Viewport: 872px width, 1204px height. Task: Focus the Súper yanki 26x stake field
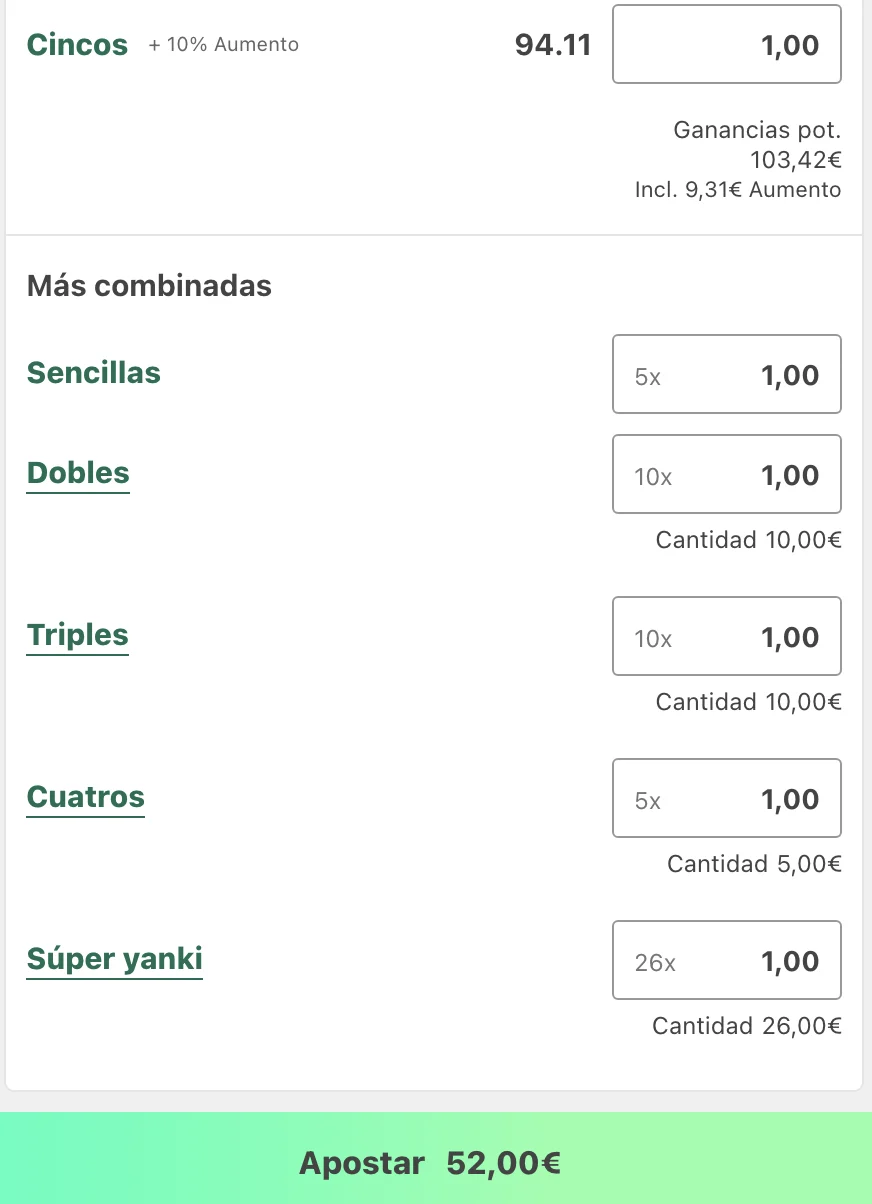pos(726,961)
